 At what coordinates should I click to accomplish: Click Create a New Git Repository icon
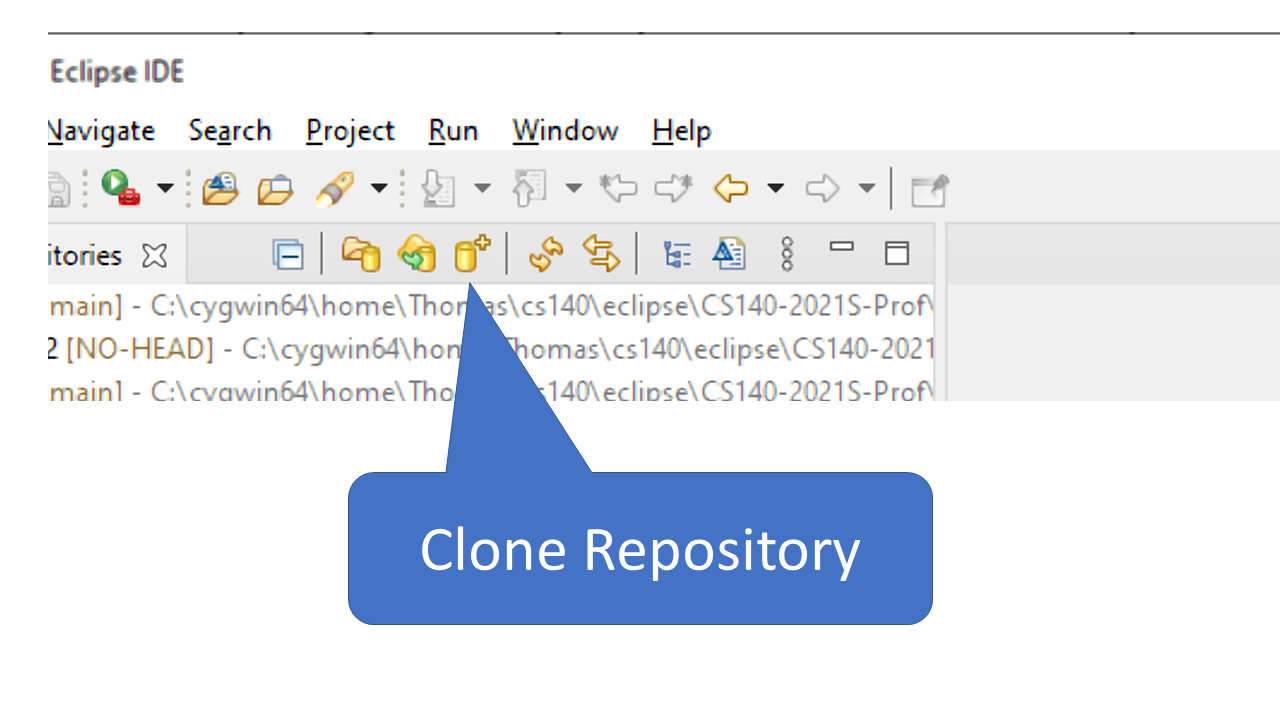[472, 255]
